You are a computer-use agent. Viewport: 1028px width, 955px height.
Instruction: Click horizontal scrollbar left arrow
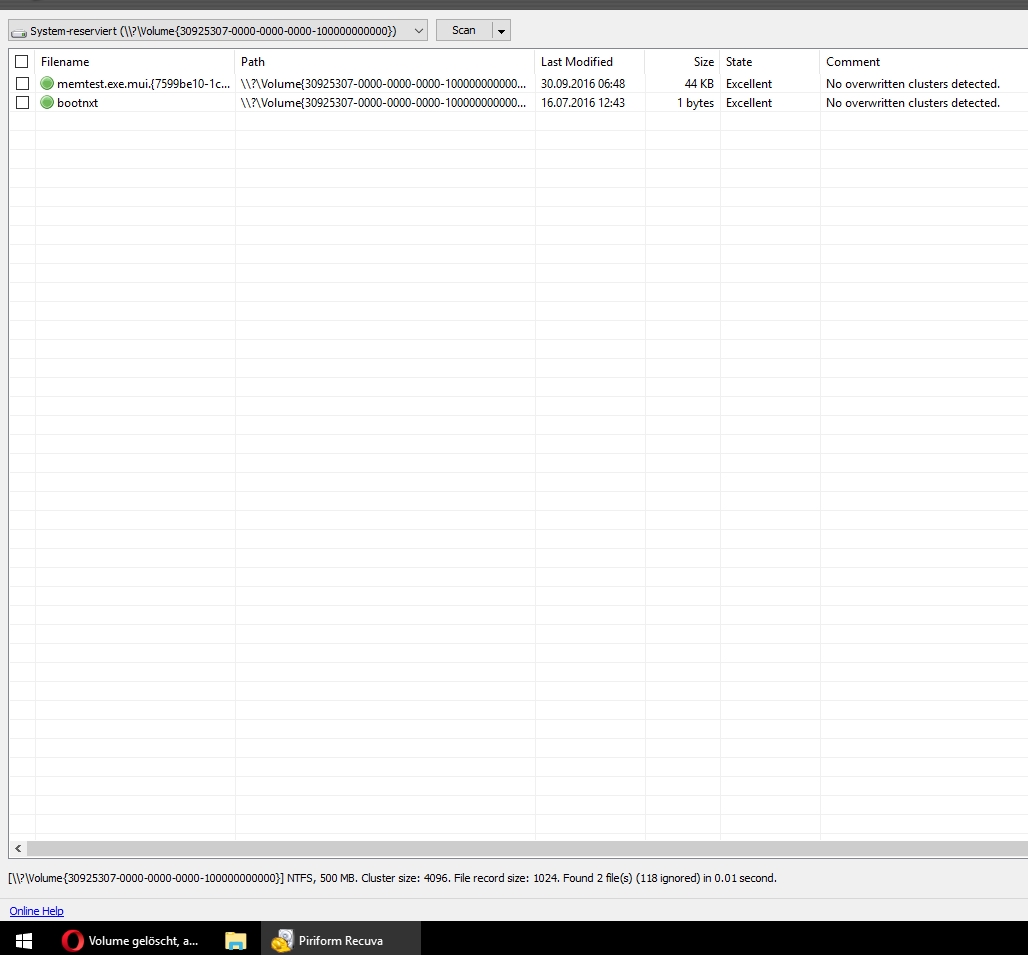pyautogui.click(x=18, y=849)
